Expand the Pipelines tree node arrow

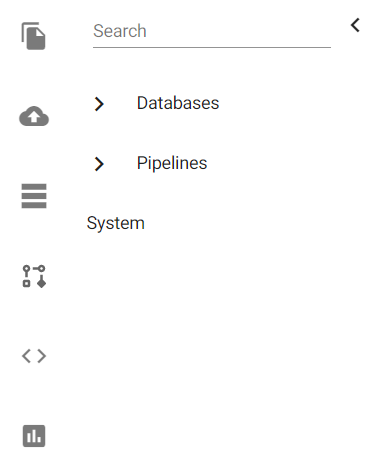point(99,164)
